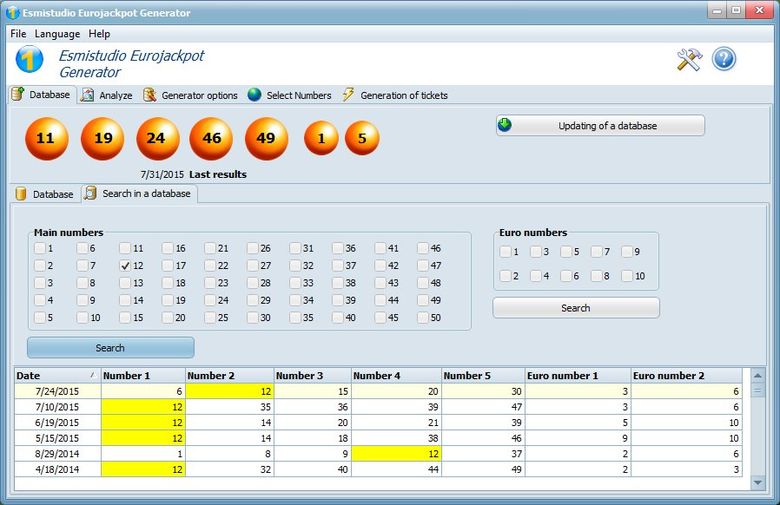Click the Search button under Main numbers

coord(110,348)
